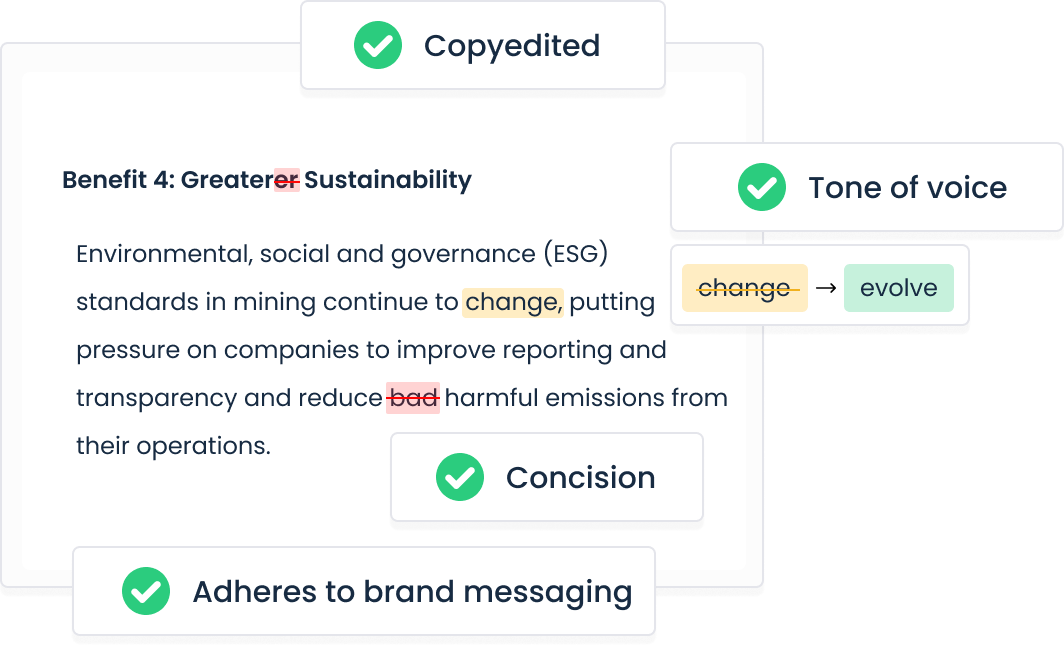Click the struck-through er in Greater heading
1064x646 pixels.
pos(287,180)
